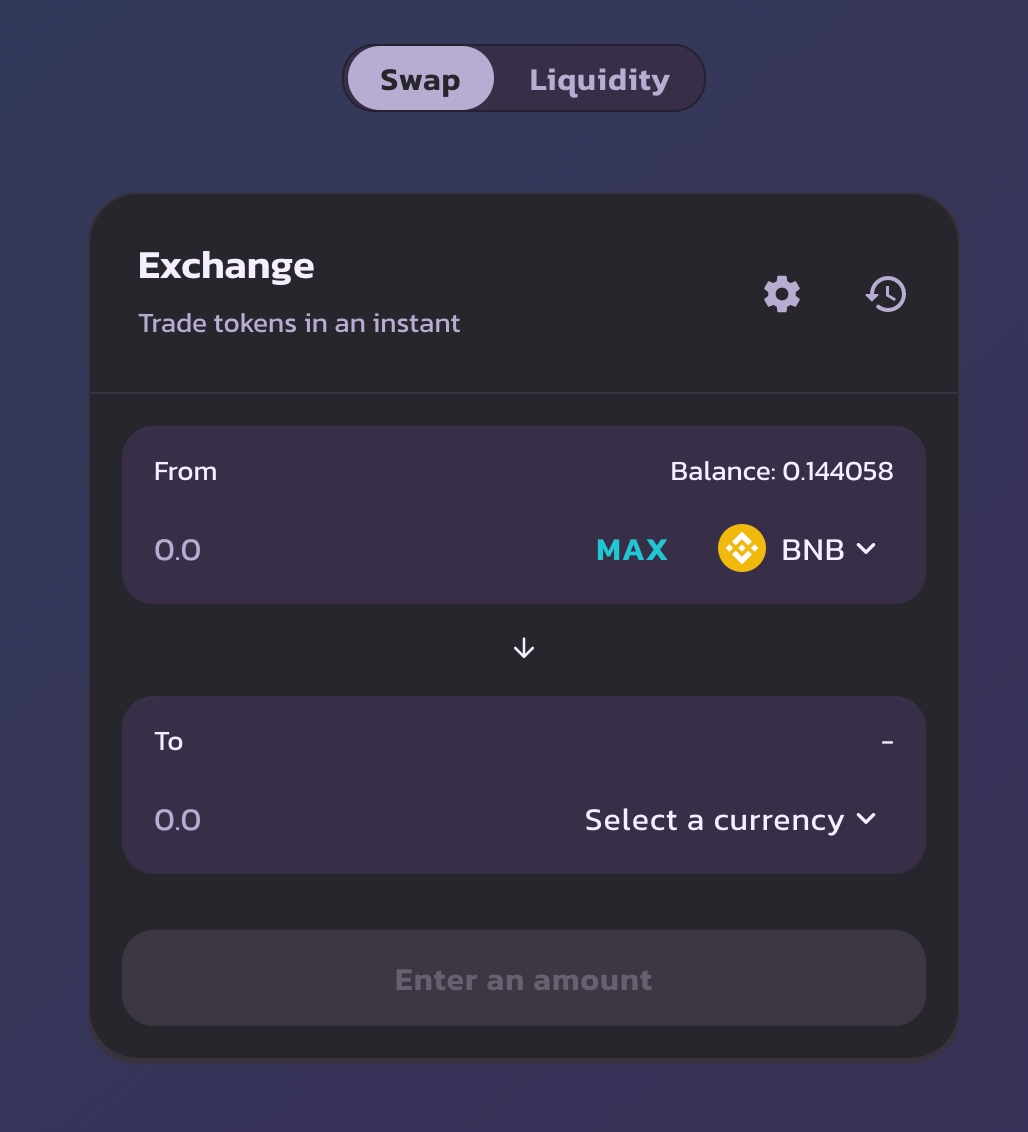The image size is (1028, 1132).
Task: Expand the chevron beside Select a currency
Action: (866, 820)
